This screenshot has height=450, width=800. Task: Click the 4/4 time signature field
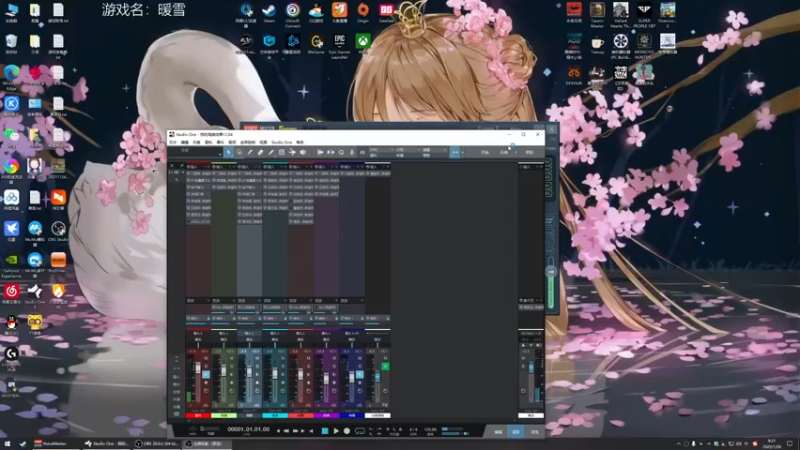(x=413, y=430)
